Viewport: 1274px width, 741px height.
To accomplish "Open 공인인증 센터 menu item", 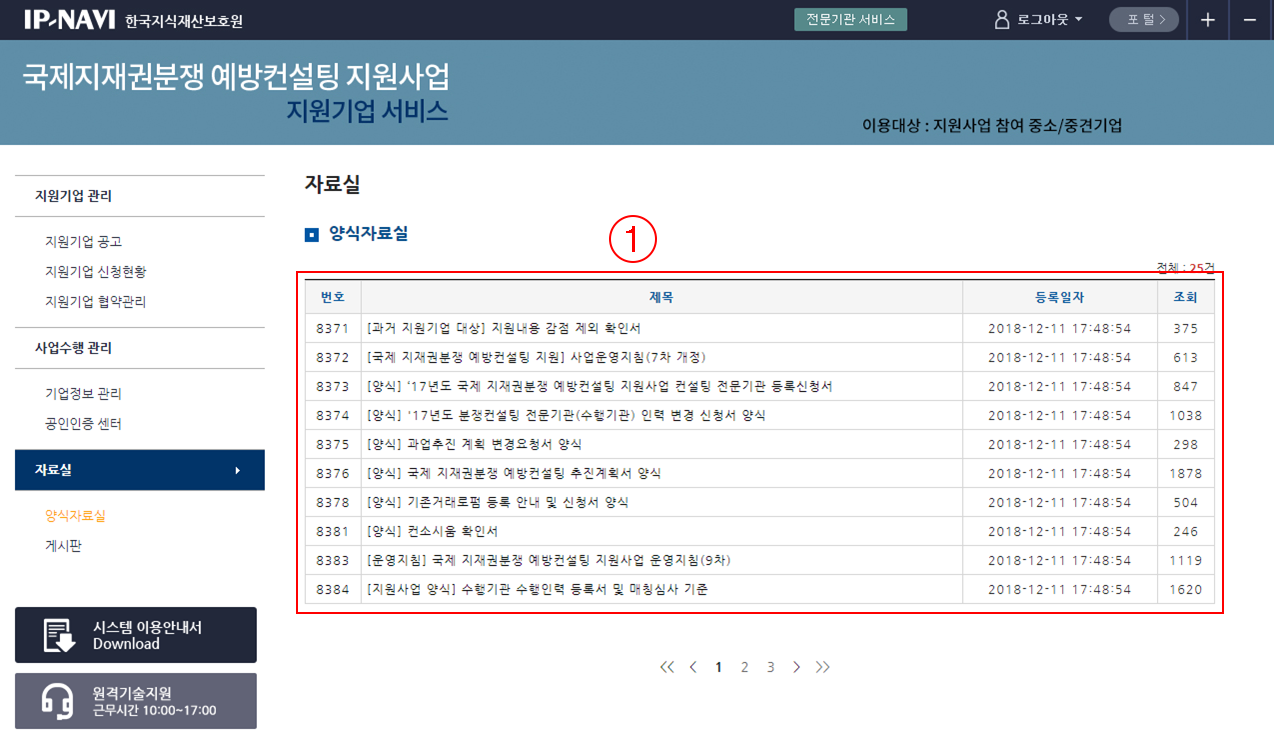I will (x=83, y=424).
